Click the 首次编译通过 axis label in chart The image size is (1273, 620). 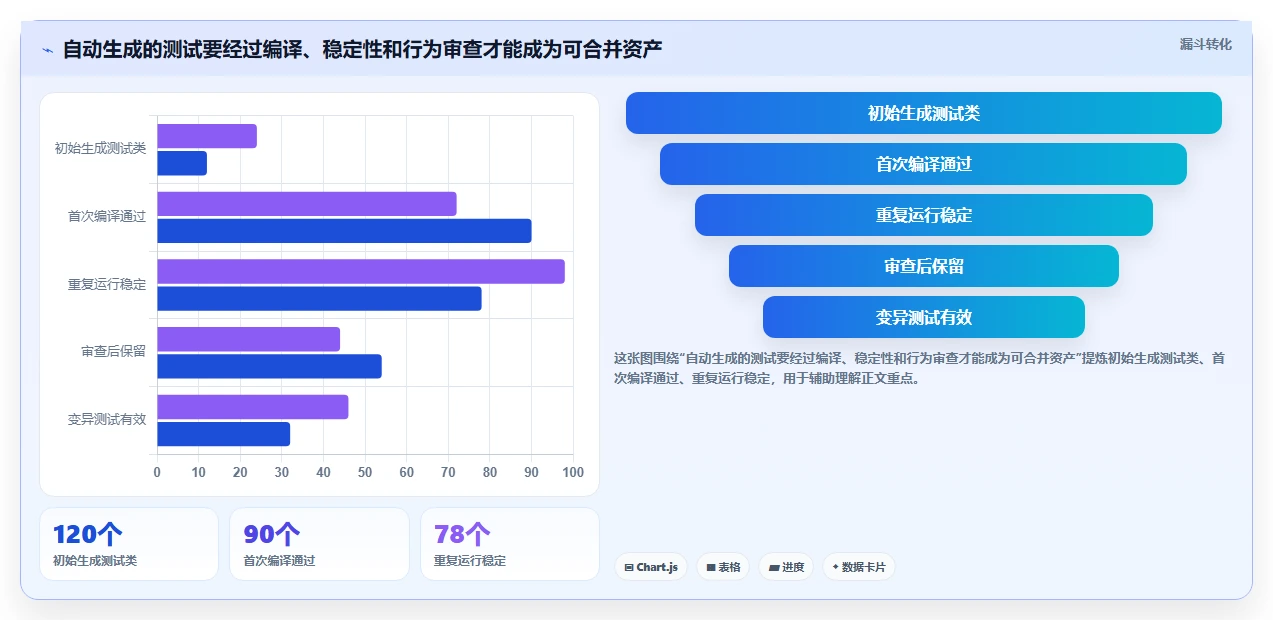(x=107, y=216)
